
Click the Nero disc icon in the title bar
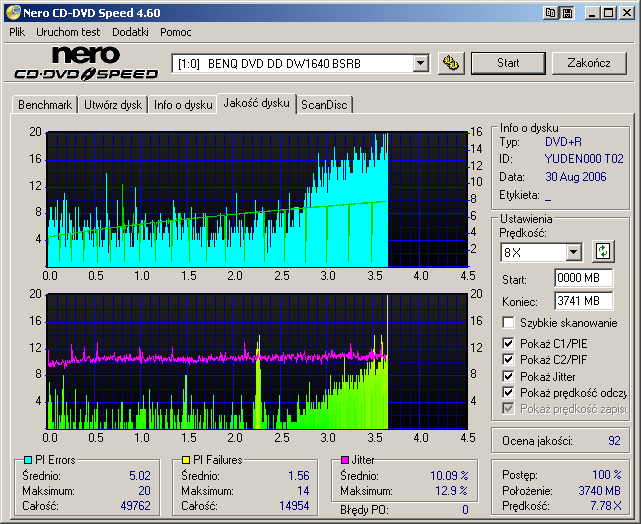click(x=13, y=12)
